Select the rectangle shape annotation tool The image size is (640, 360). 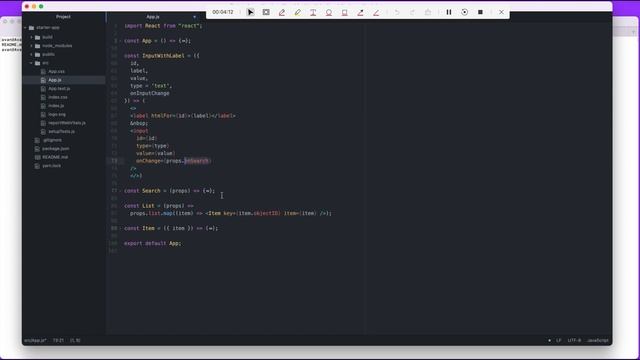(344, 13)
